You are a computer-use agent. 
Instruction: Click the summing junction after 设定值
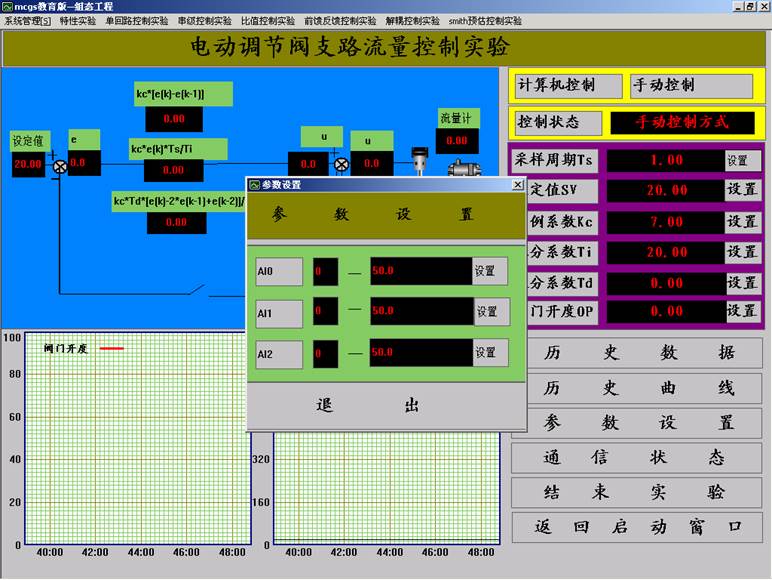coord(59,165)
